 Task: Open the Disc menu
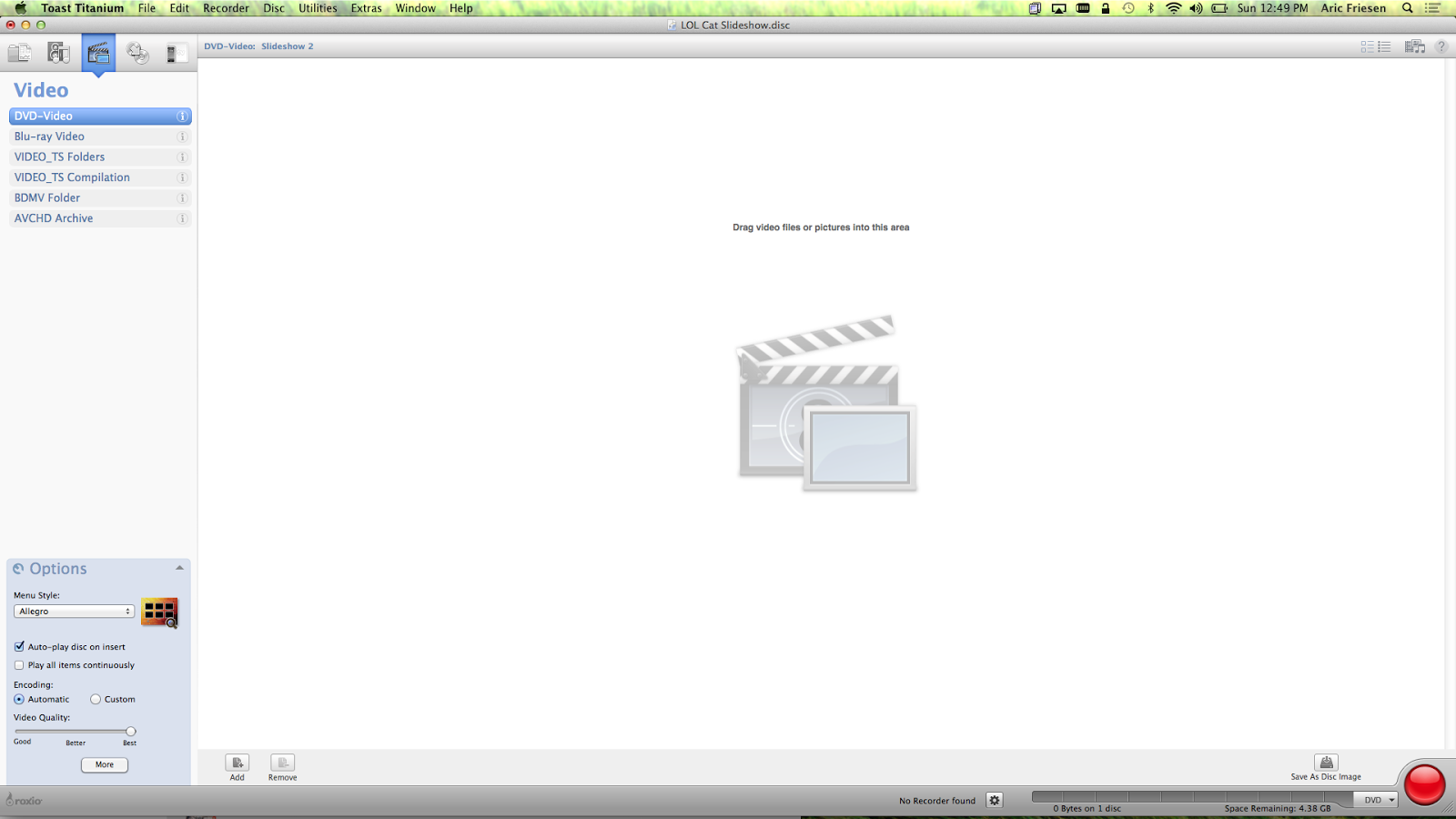[274, 8]
